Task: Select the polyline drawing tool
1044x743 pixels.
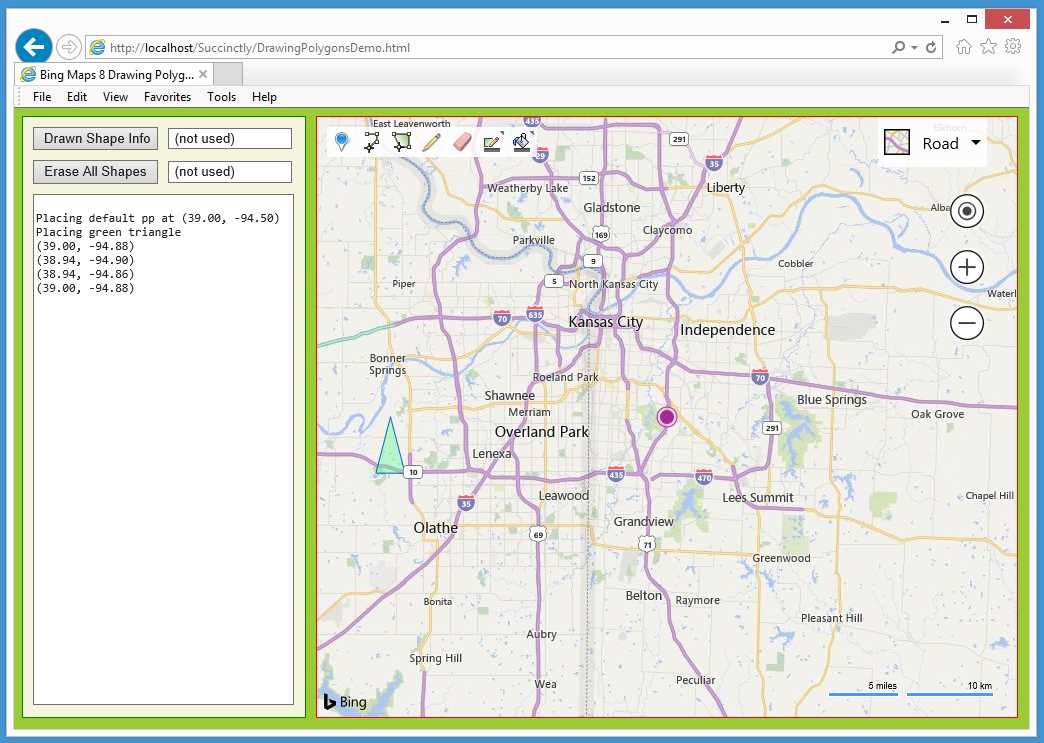Action: point(372,142)
